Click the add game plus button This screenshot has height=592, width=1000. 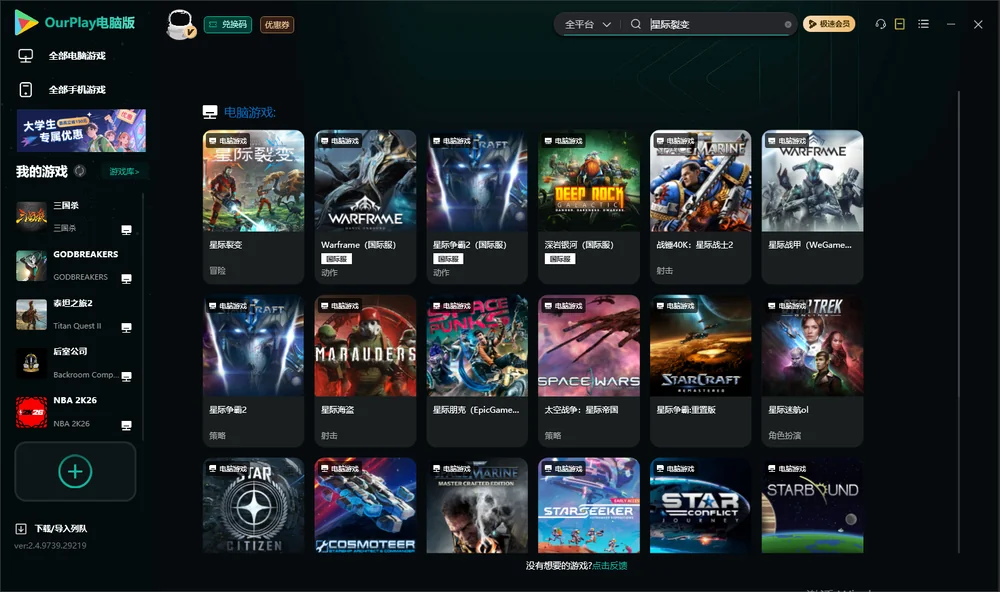click(x=75, y=471)
